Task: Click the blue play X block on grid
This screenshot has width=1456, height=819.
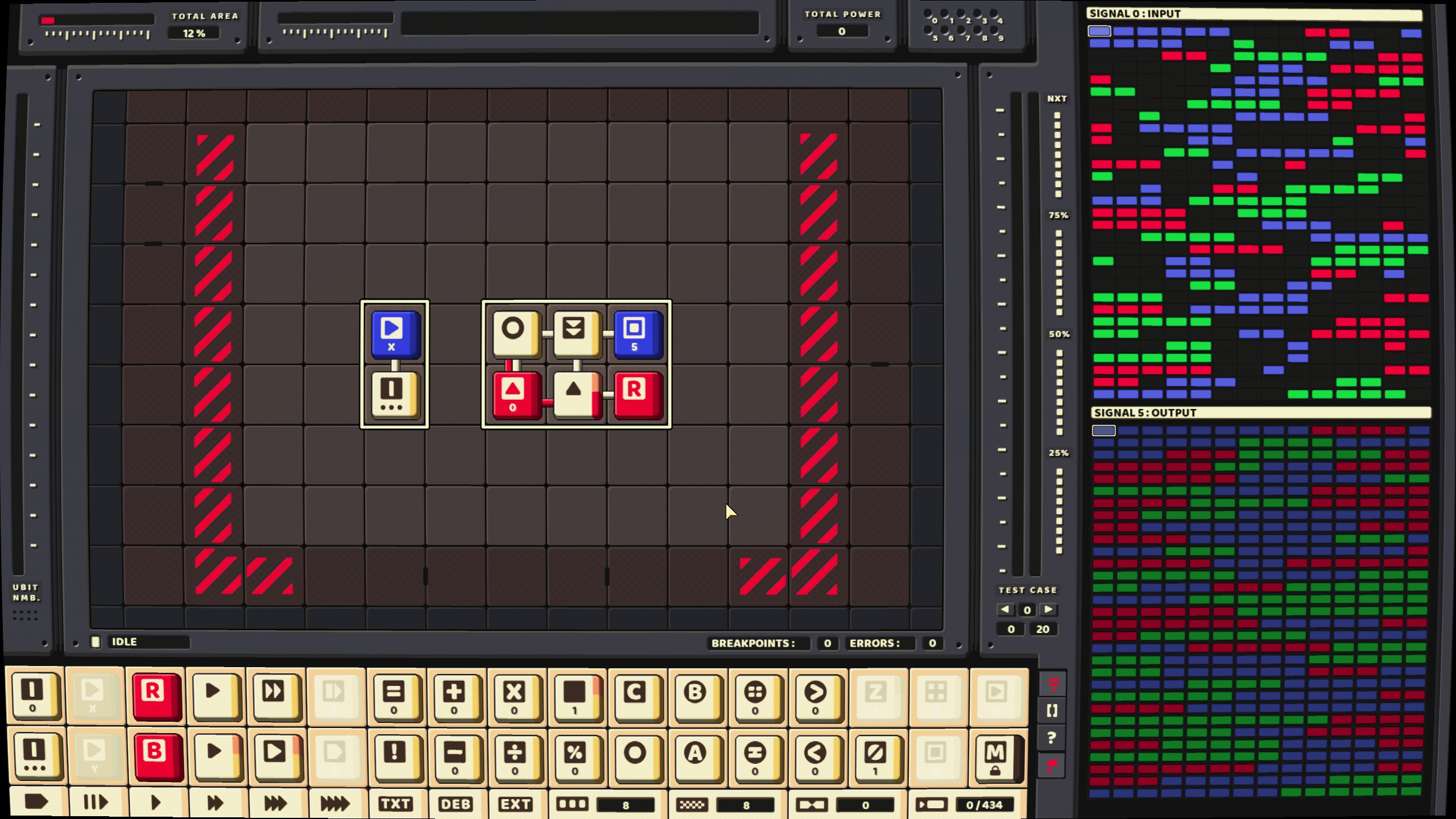Action: coord(395,335)
